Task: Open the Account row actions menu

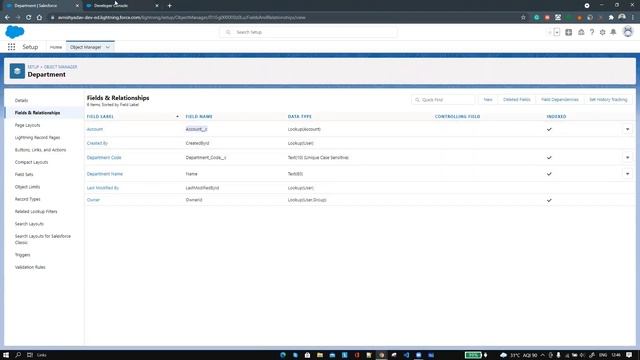Action: click(x=627, y=129)
